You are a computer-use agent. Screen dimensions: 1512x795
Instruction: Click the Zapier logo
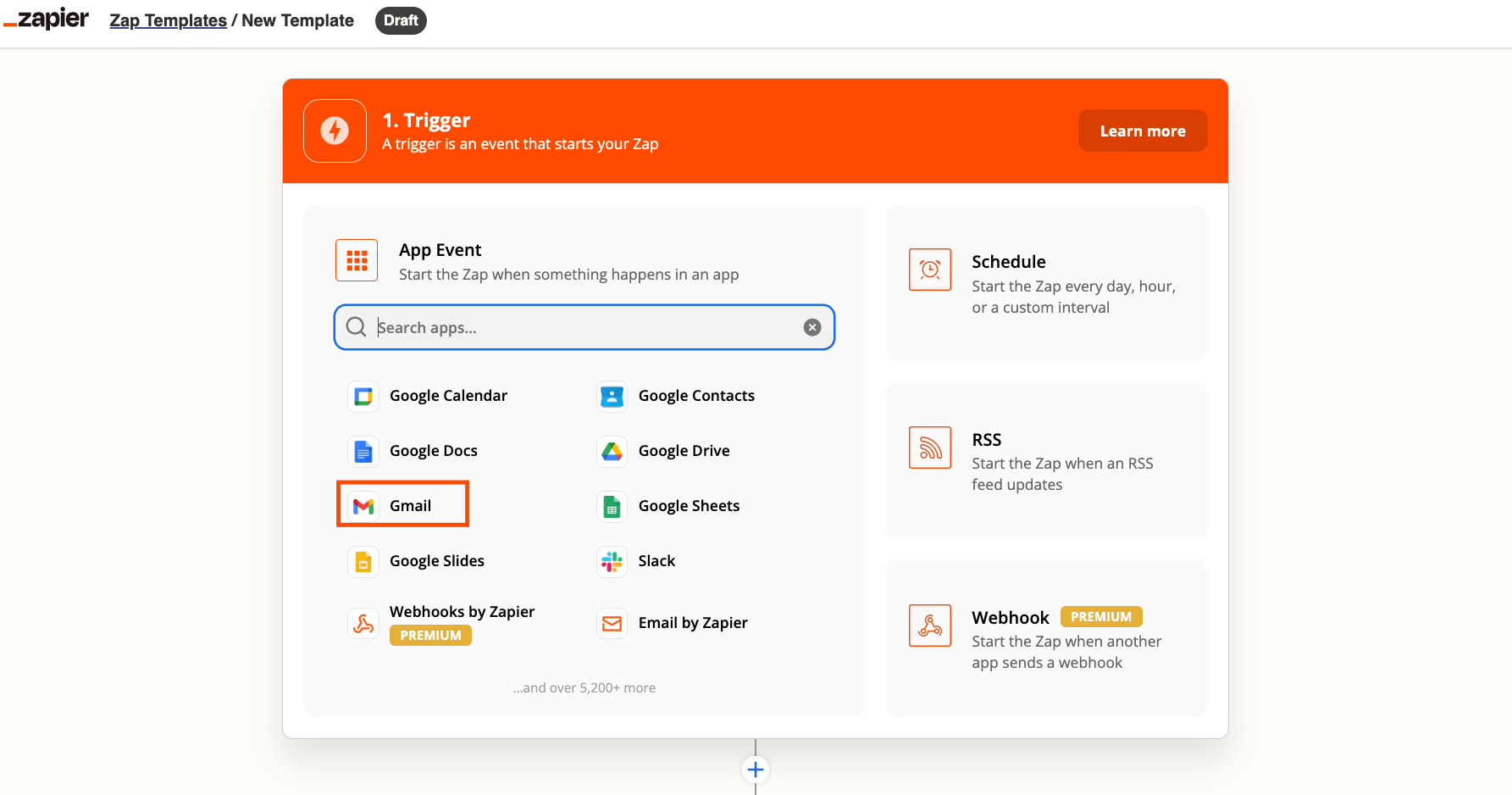(x=46, y=19)
